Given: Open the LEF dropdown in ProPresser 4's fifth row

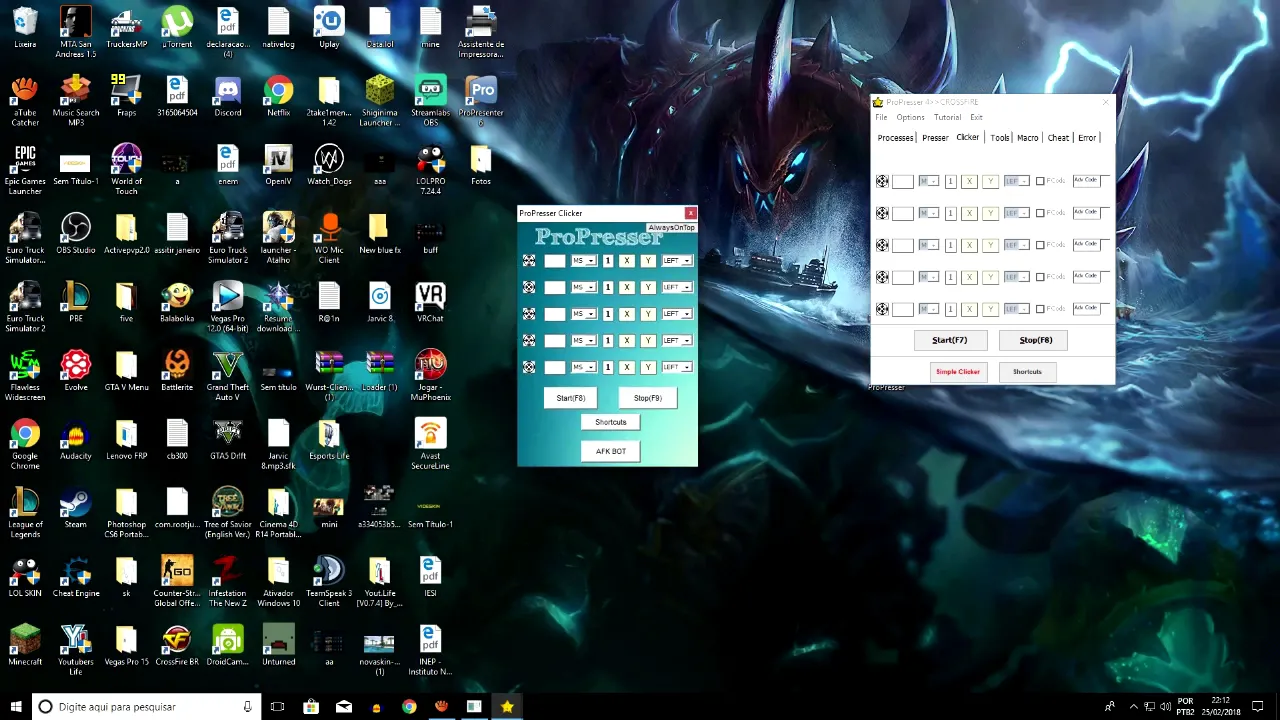Looking at the screenshot, I should (x=1017, y=309).
